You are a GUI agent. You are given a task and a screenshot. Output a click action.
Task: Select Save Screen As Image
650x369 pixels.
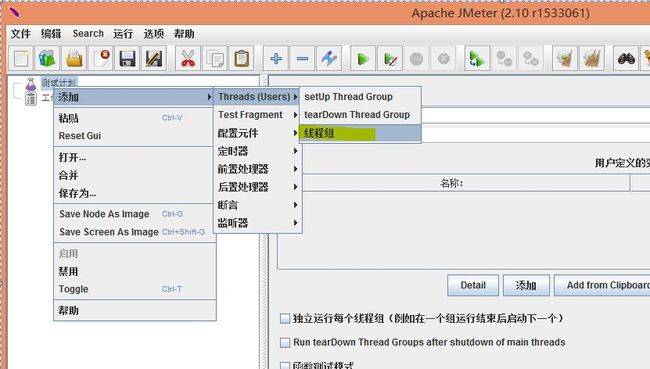click(134, 232)
